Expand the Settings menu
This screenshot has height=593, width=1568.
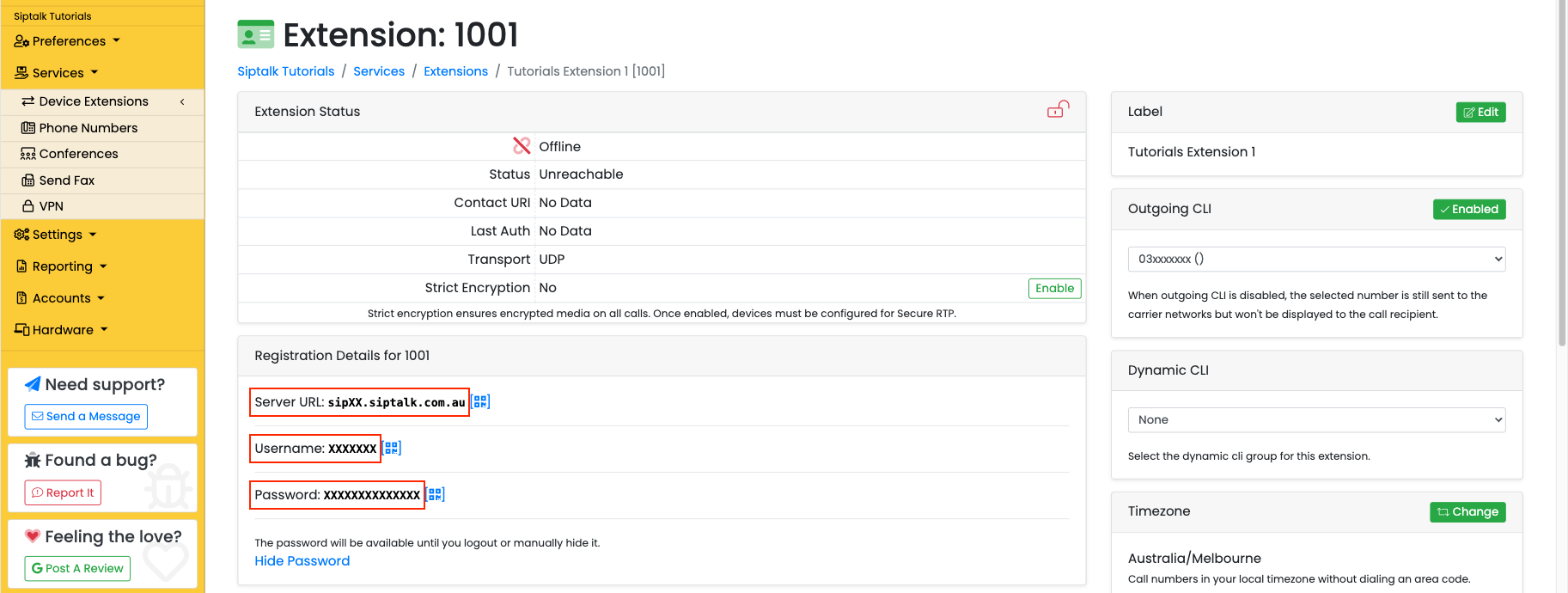click(x=56, y=235)
